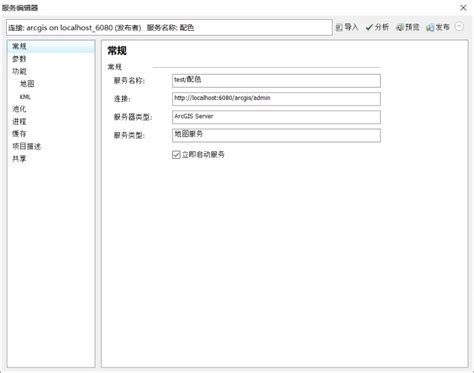
Task: Click the Preview (预览) icon
Action: point(400,27)
